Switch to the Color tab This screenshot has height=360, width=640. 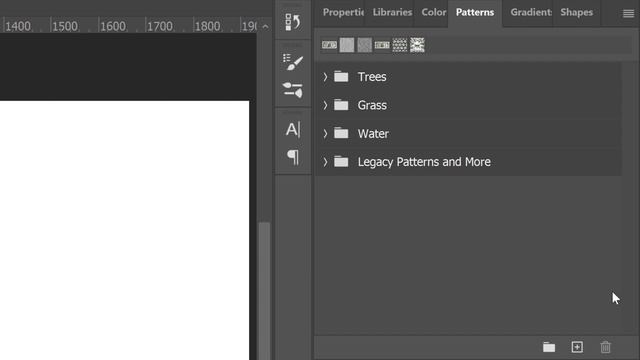[x=433, y=12]
